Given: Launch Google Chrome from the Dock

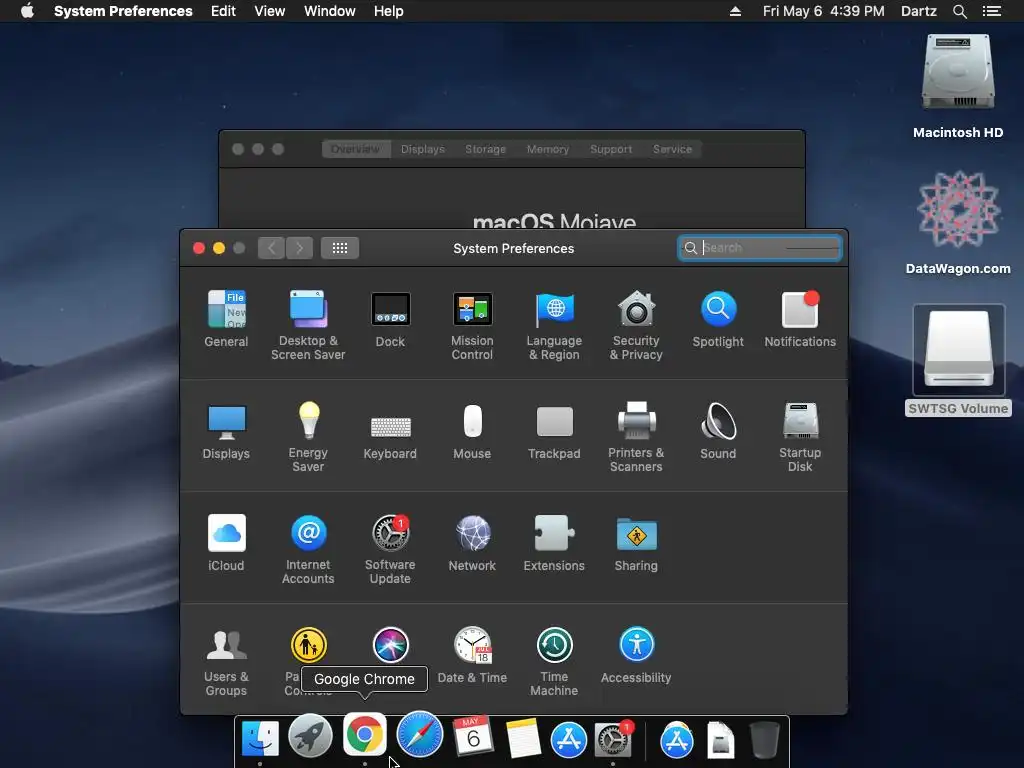Looking at the screenshot, I should coord(364,734).
